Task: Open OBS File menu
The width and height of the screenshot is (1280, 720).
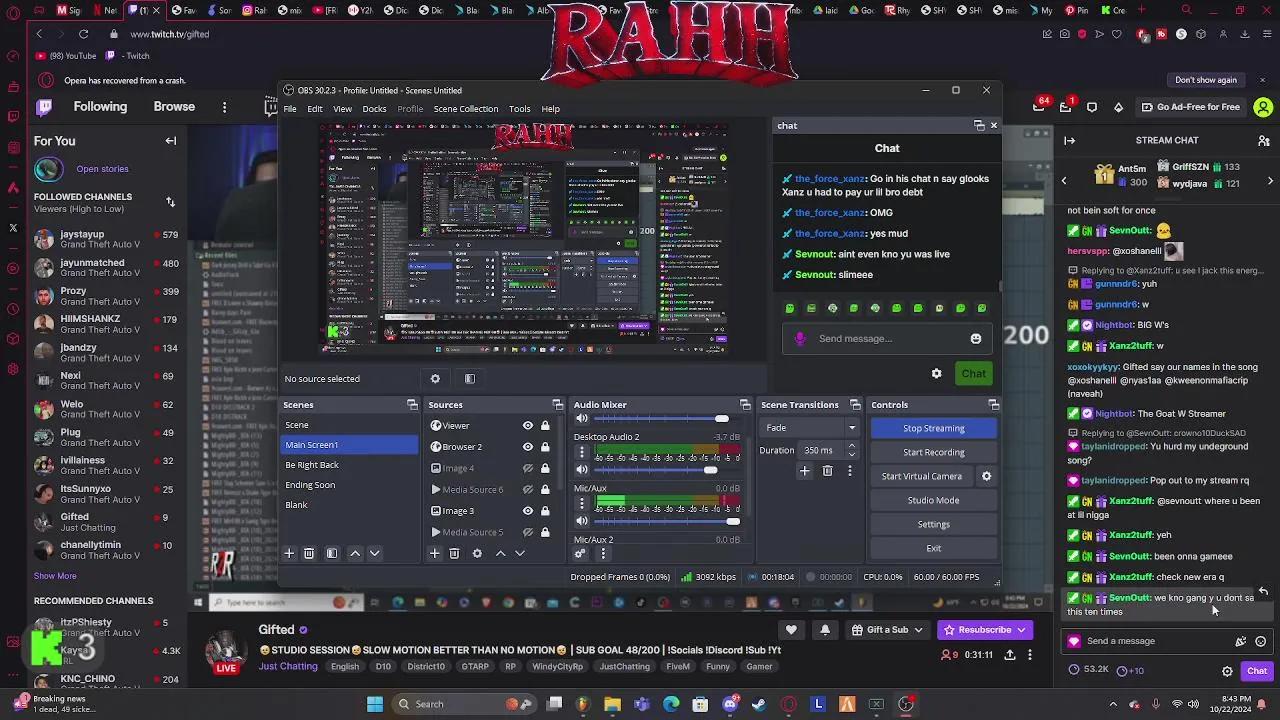Action: pyautogui.click(x=290, y=109)
